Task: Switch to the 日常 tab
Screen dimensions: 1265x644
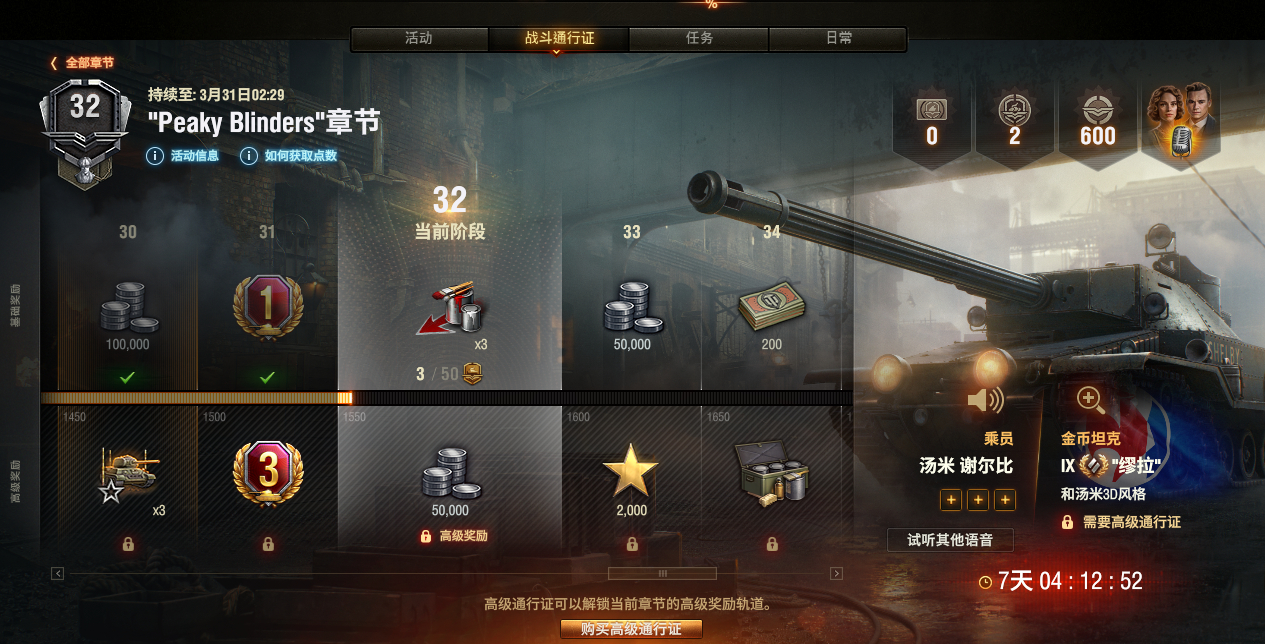Action: click(x=838, y=39)
